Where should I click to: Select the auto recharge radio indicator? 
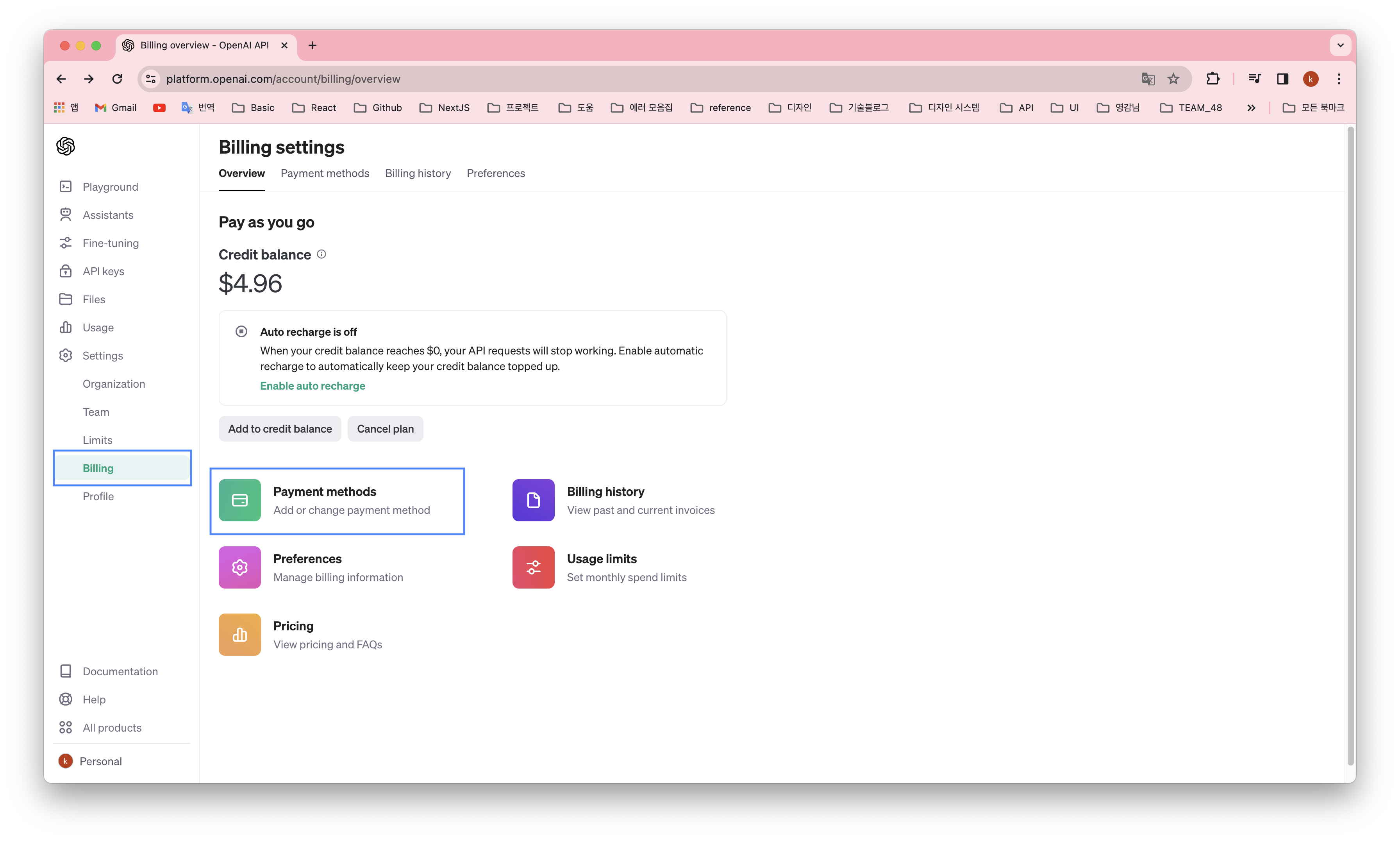tap(241, 331)
